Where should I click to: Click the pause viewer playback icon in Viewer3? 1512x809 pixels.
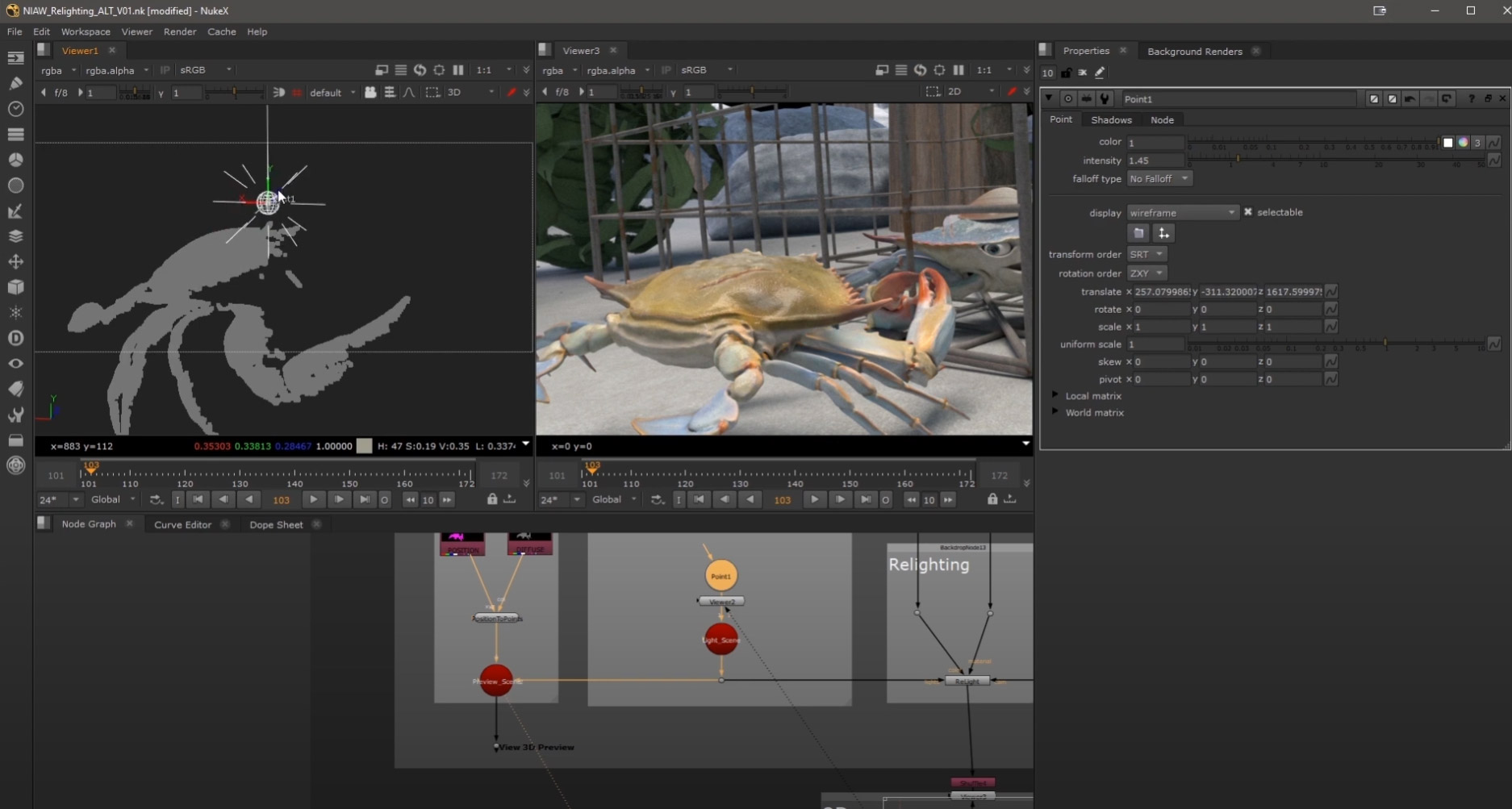click(959, 69)
